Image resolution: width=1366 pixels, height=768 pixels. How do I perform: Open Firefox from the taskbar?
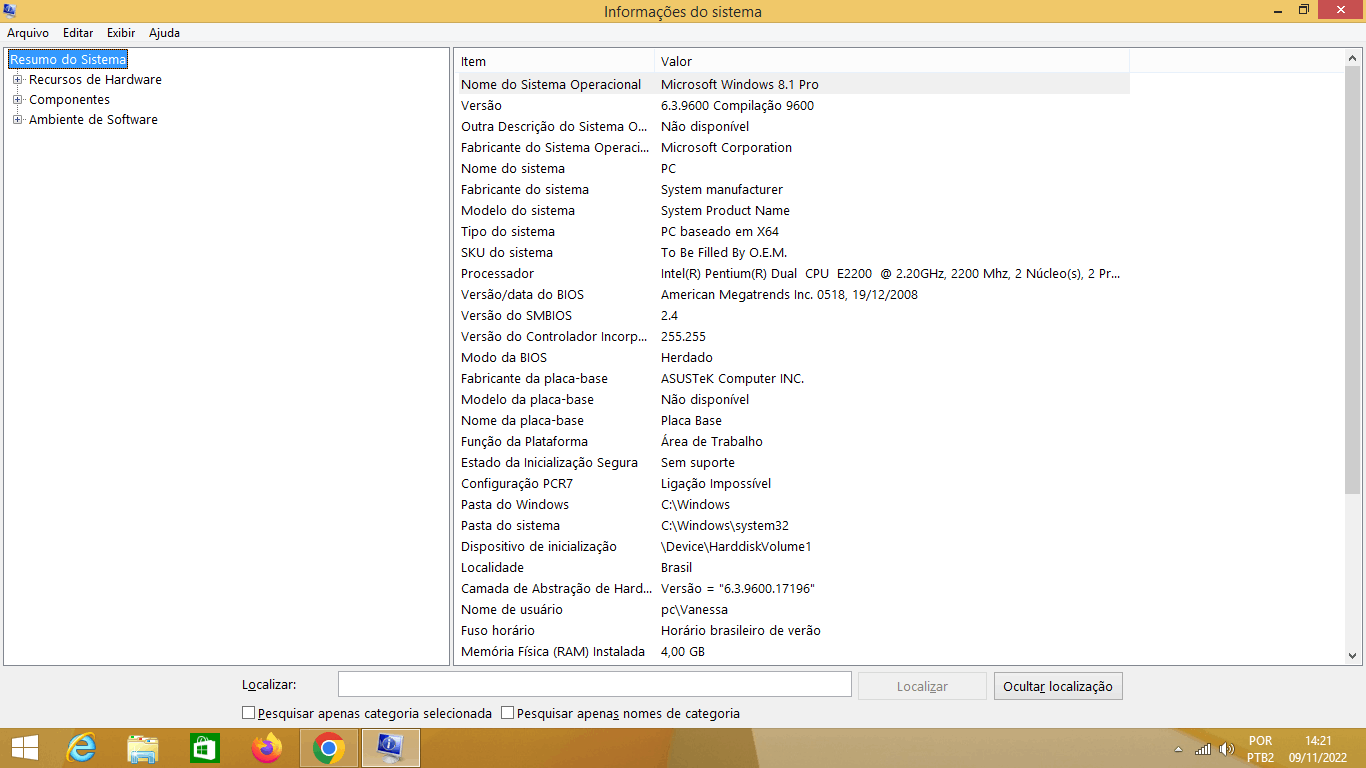tap(266, 748)
